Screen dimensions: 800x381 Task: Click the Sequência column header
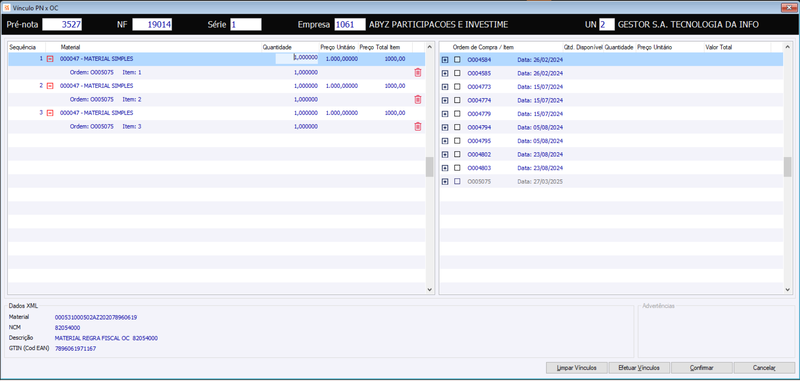click(x=22, y=47)
